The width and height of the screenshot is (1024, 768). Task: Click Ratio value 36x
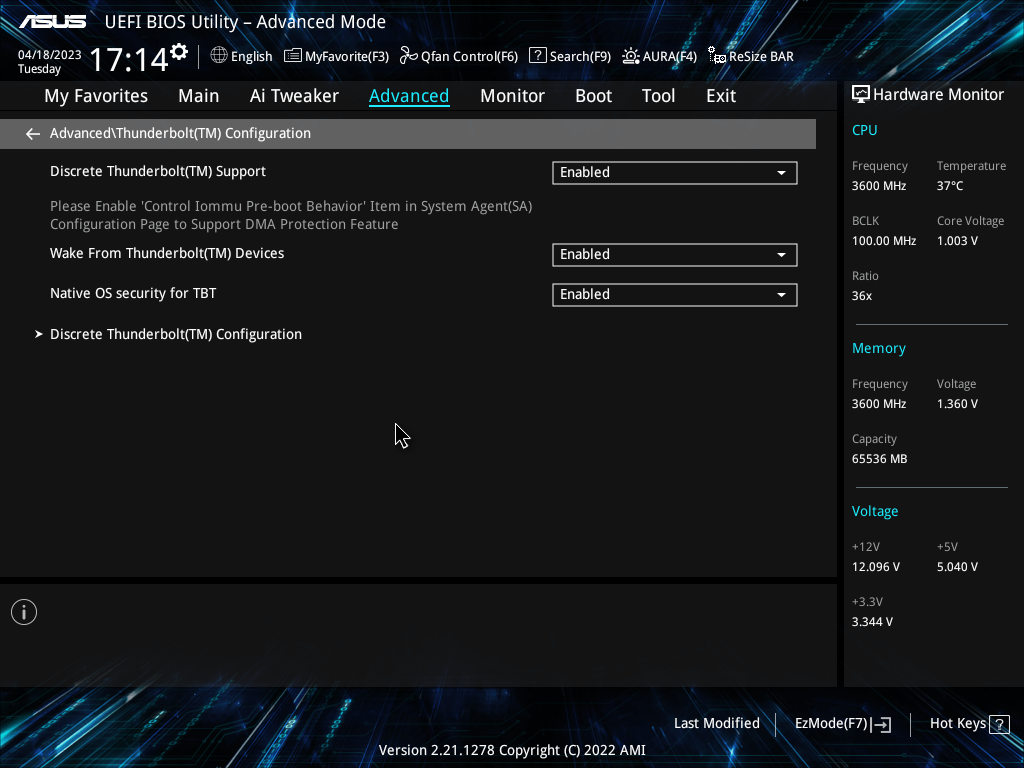tap(861, 296)
